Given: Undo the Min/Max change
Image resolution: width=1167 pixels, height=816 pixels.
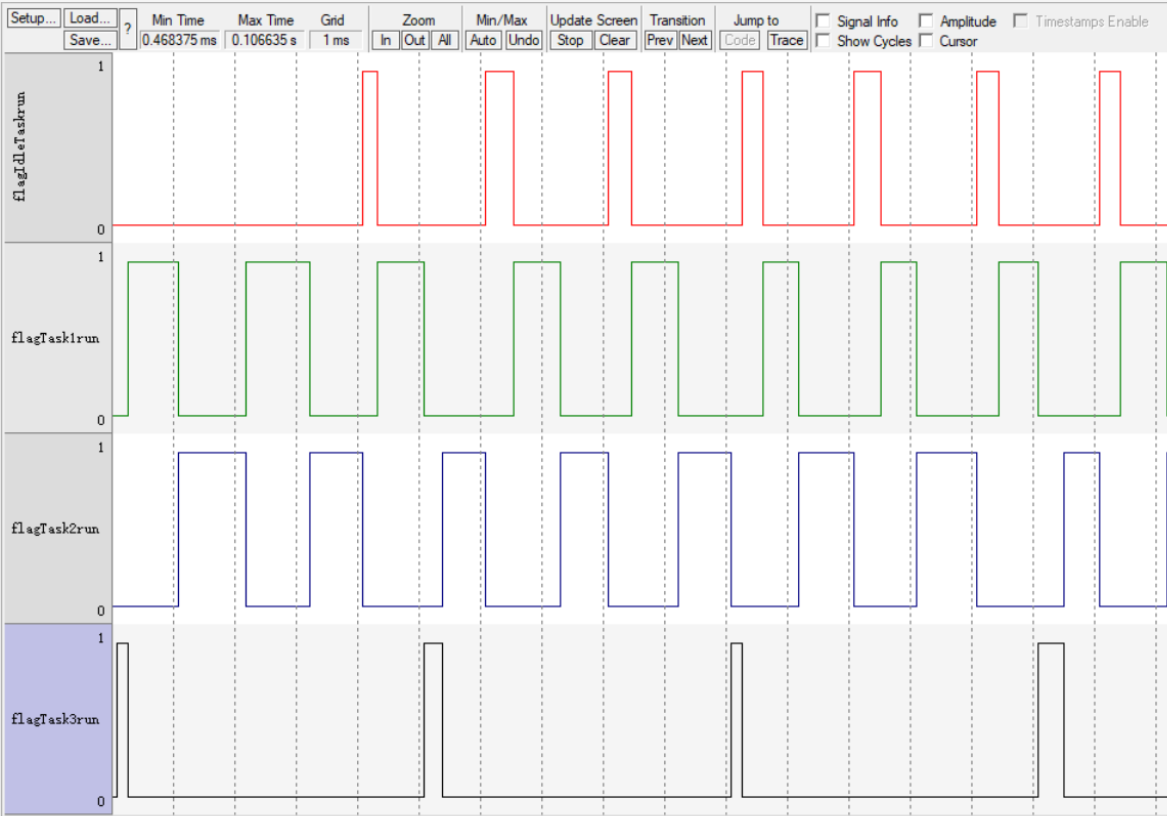Looking at the screenshot, I should tap(524, 40).
